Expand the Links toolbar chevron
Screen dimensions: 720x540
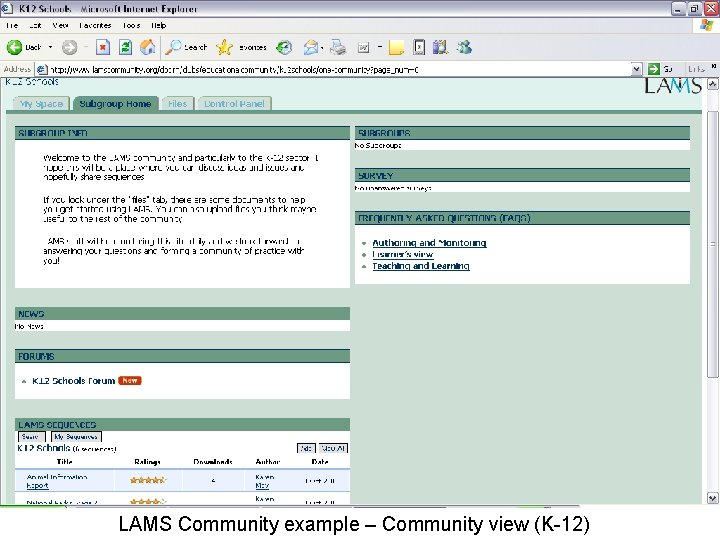pos(714,67)
